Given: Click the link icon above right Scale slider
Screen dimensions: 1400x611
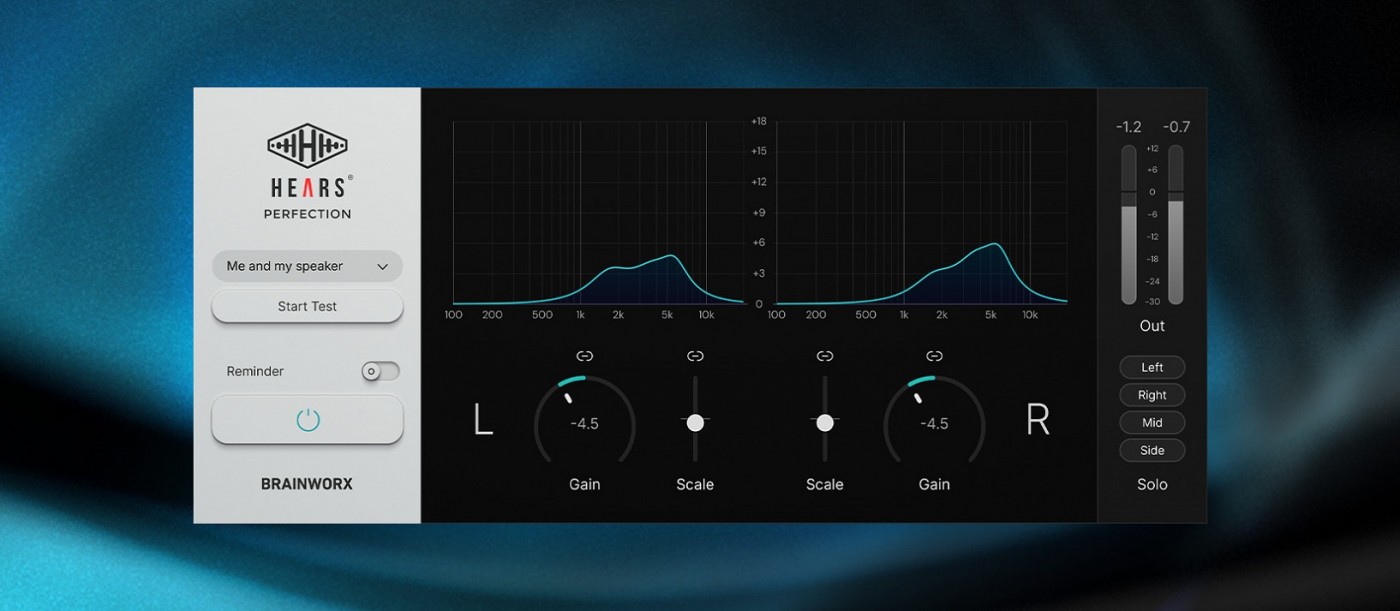Looking at the screenshot, I should [825, 356].
